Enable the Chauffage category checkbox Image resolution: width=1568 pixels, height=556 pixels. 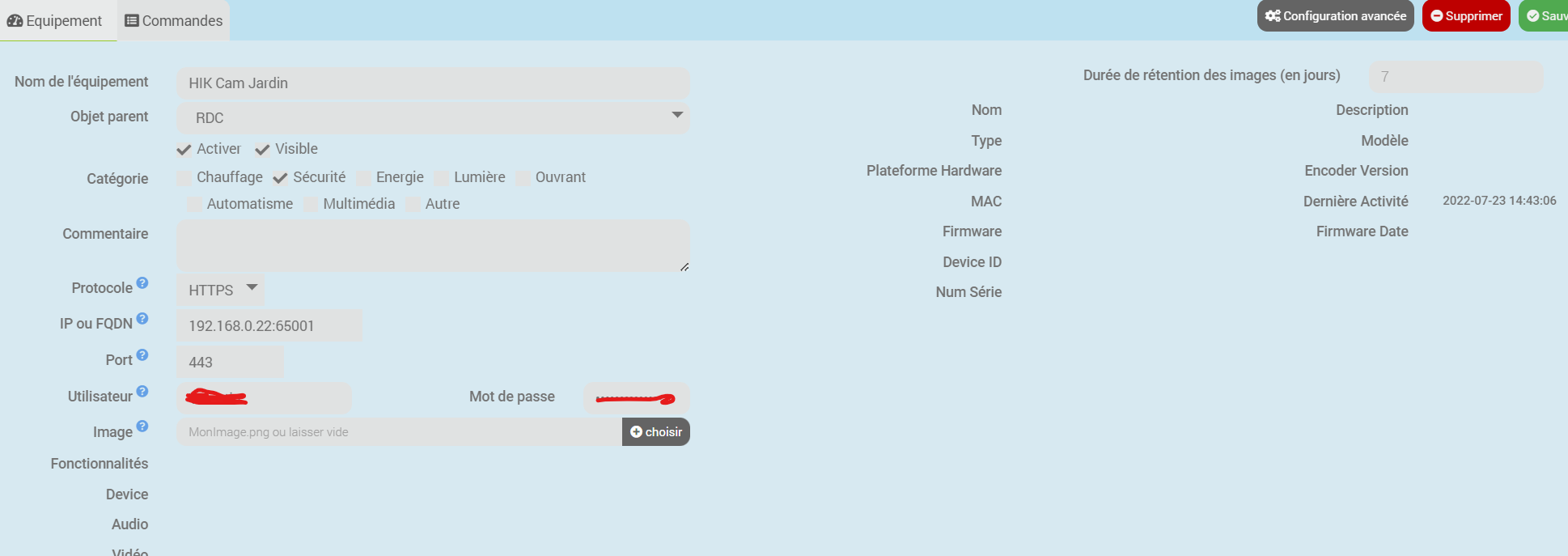(184, 178)
